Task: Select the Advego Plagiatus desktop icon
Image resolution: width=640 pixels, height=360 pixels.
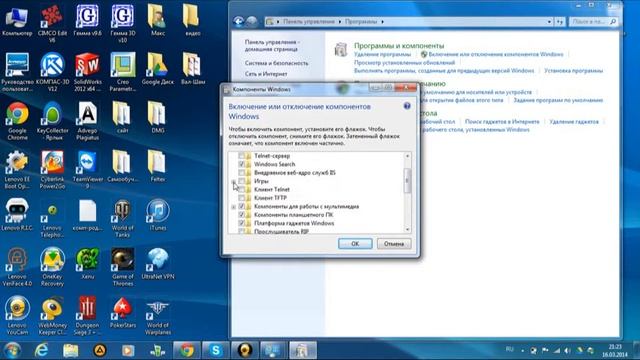Action: coord(87,121)
